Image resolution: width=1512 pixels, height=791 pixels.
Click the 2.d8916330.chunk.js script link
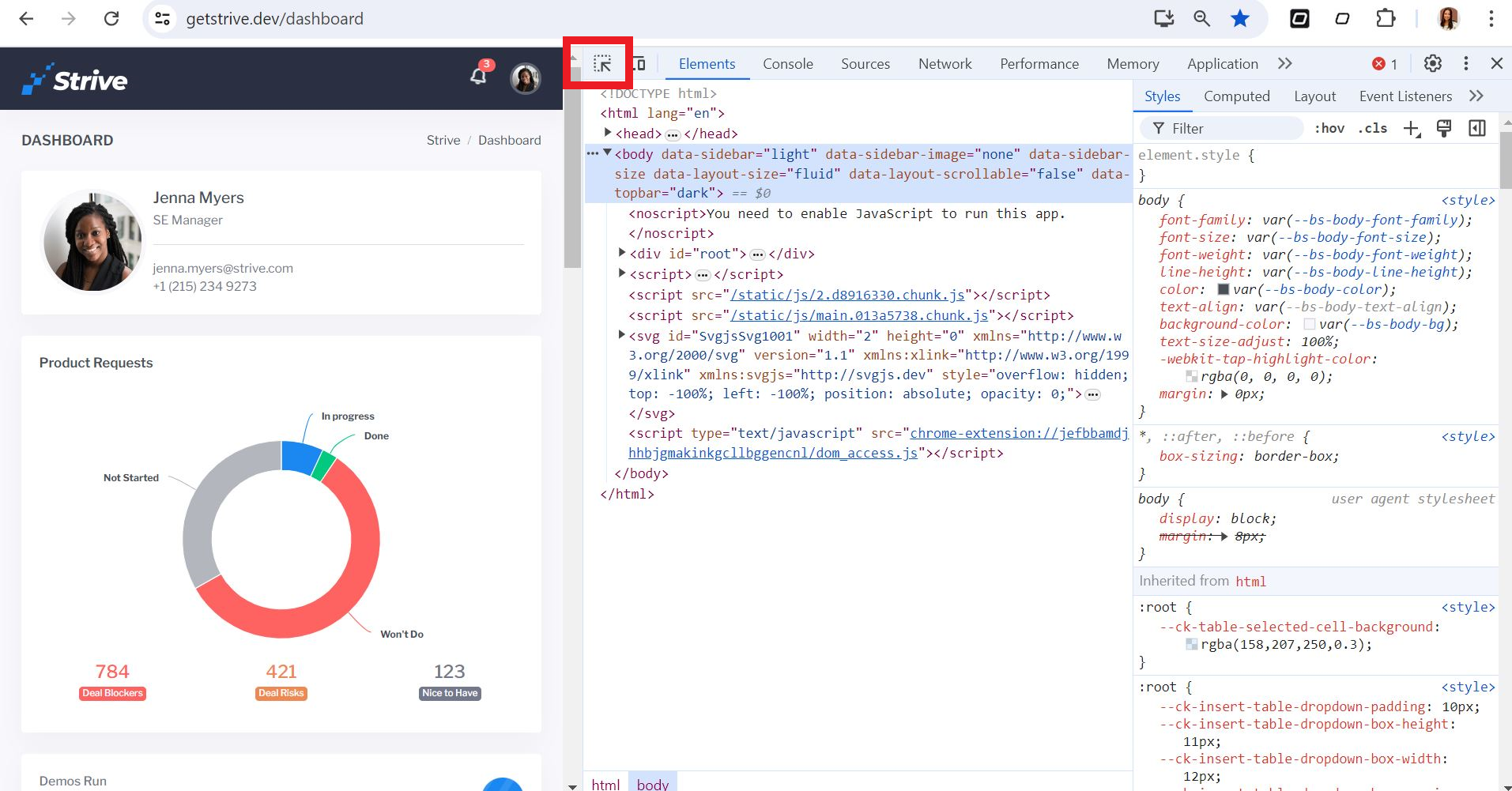click(847, 295)
